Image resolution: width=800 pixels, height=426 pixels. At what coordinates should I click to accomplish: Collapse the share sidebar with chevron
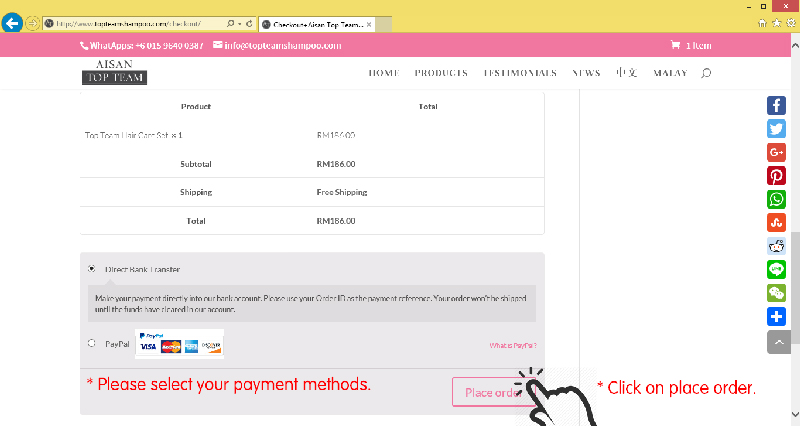coord(776,341)
